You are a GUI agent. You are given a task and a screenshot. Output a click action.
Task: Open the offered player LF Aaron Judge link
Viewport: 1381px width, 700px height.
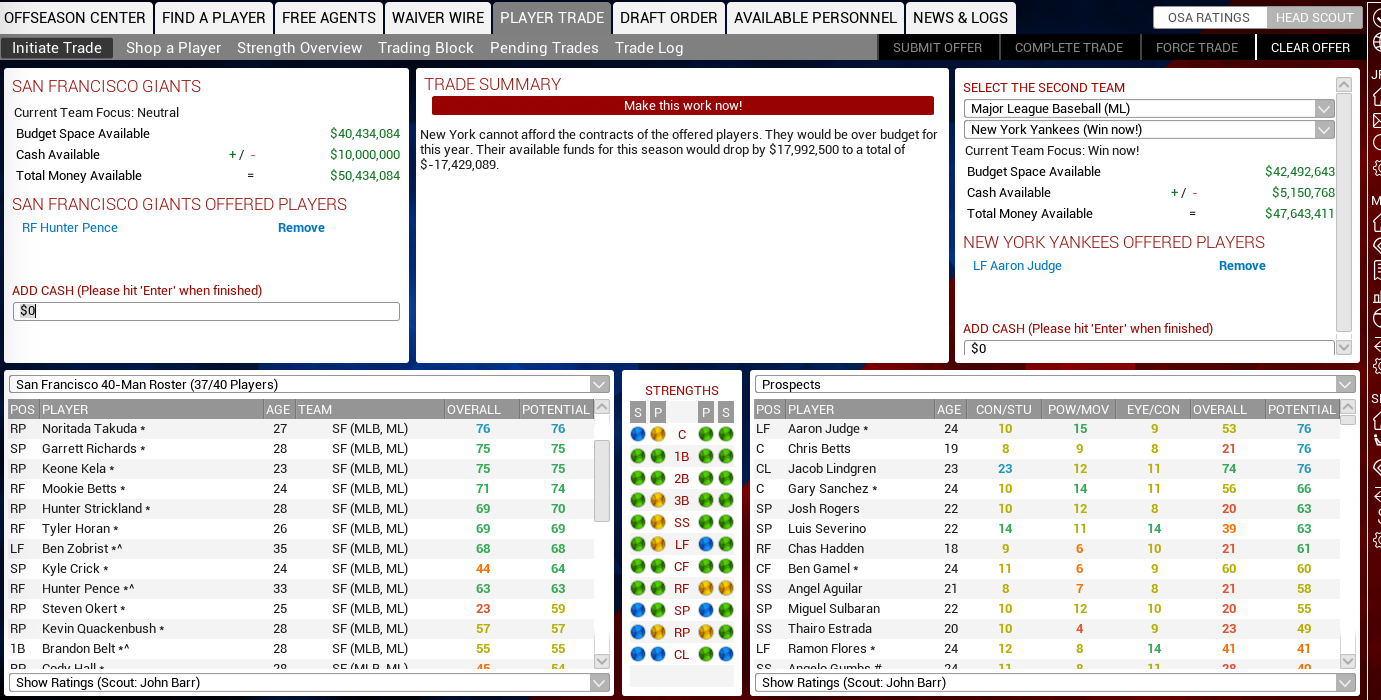click(x=1017, y=266)
